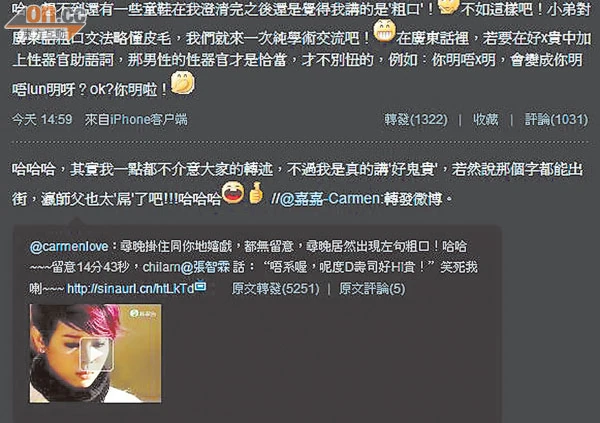This screenshot has height=423, width=600.
Task: Click 原文評論(5) original comments
Action: point(372,289)
